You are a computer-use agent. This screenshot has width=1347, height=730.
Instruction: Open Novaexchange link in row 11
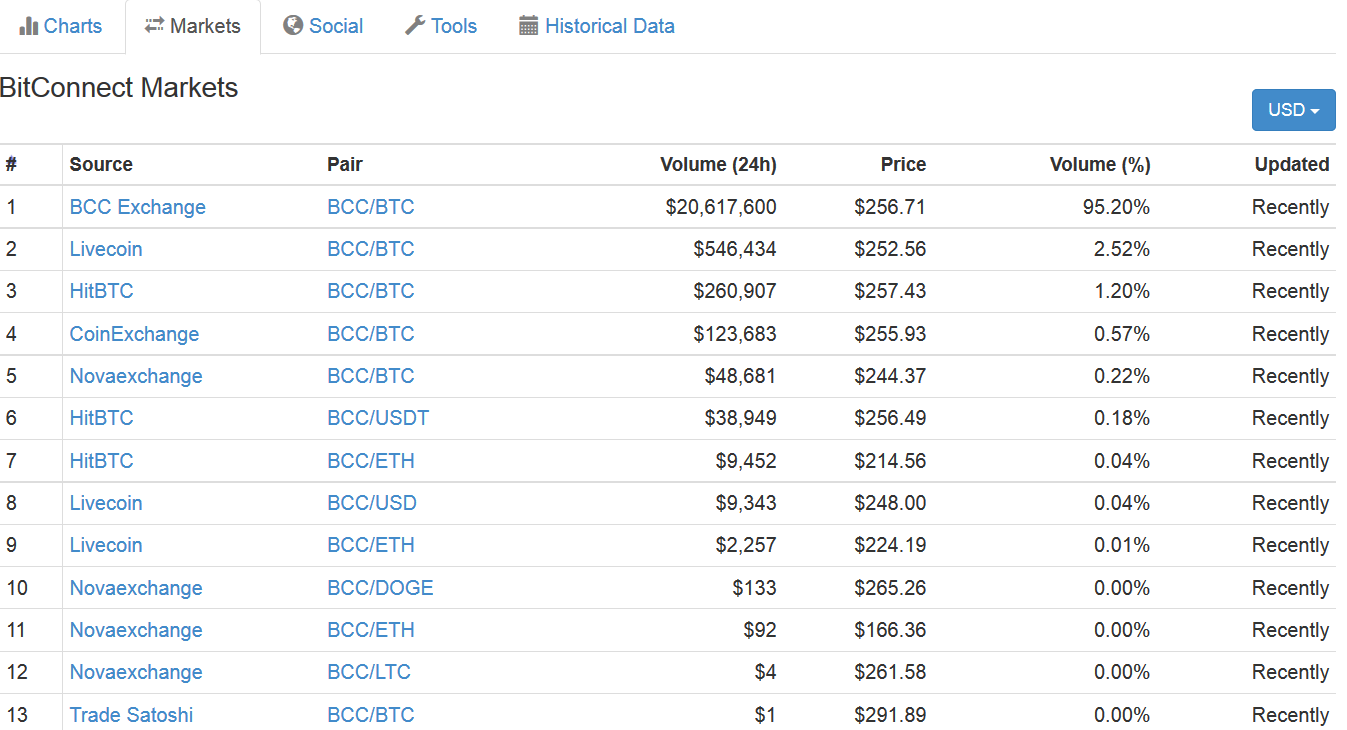136,630
